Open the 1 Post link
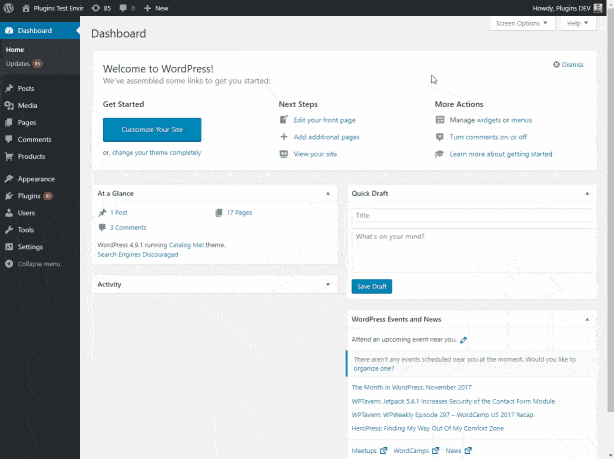 tap(119, 213)
